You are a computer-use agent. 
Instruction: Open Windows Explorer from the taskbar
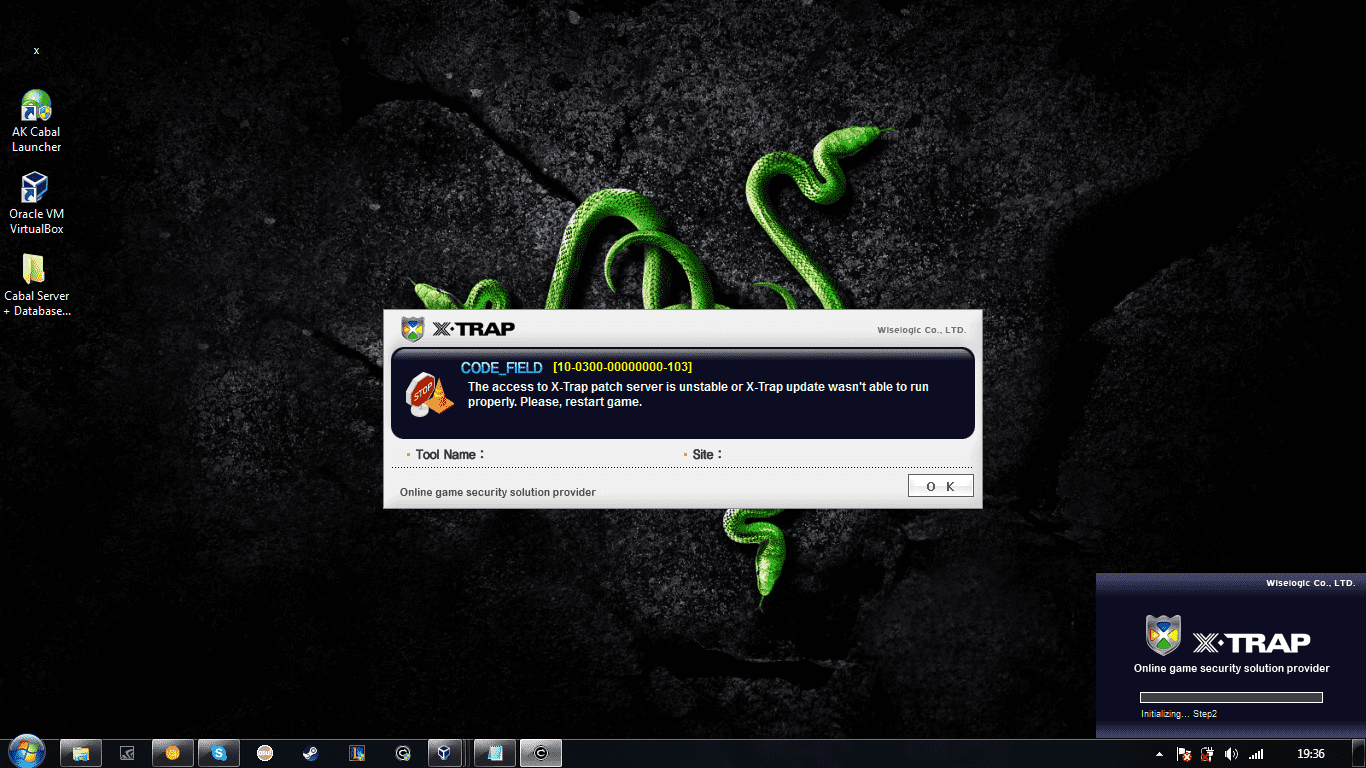click(x=81, y=753)
